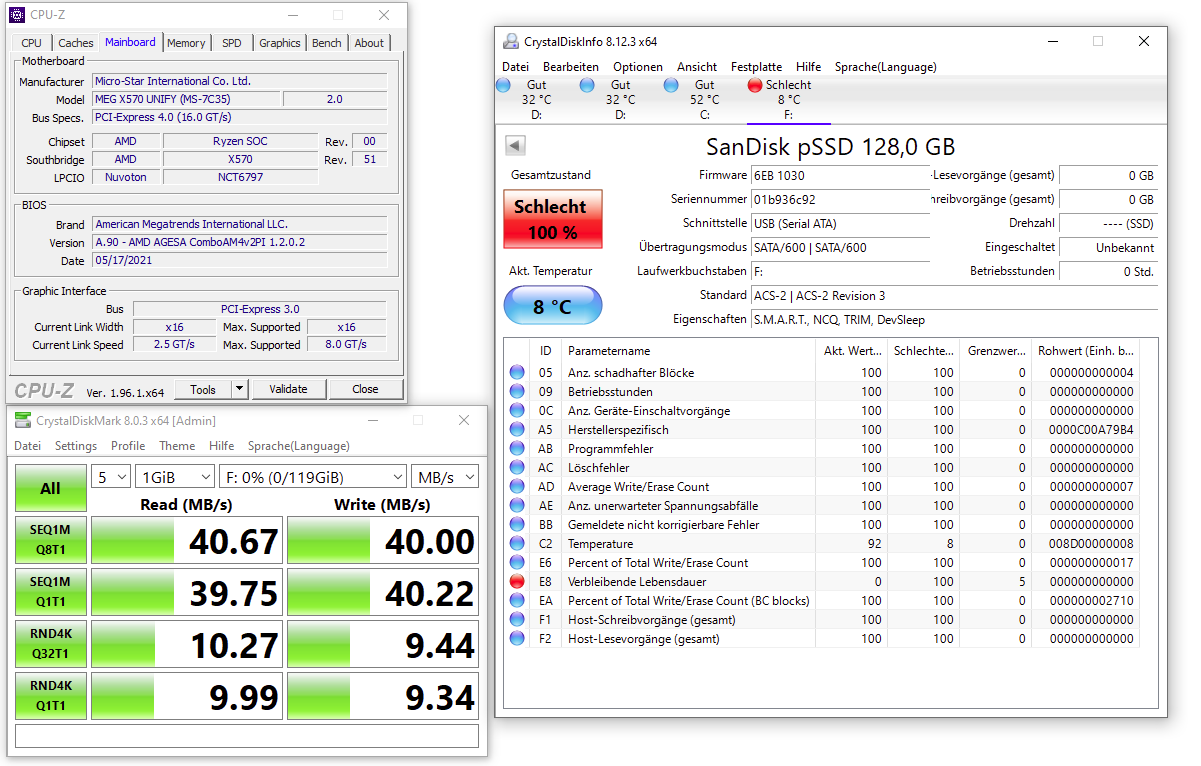Open the CPU-Z Tools dropdown arrow
1201x766 pixels.
point(240,389)
